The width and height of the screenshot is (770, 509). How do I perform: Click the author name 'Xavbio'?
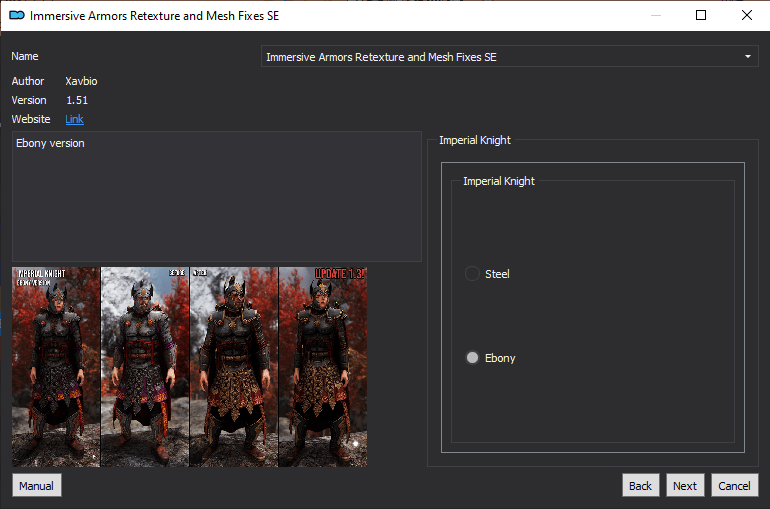click(82, 81)
